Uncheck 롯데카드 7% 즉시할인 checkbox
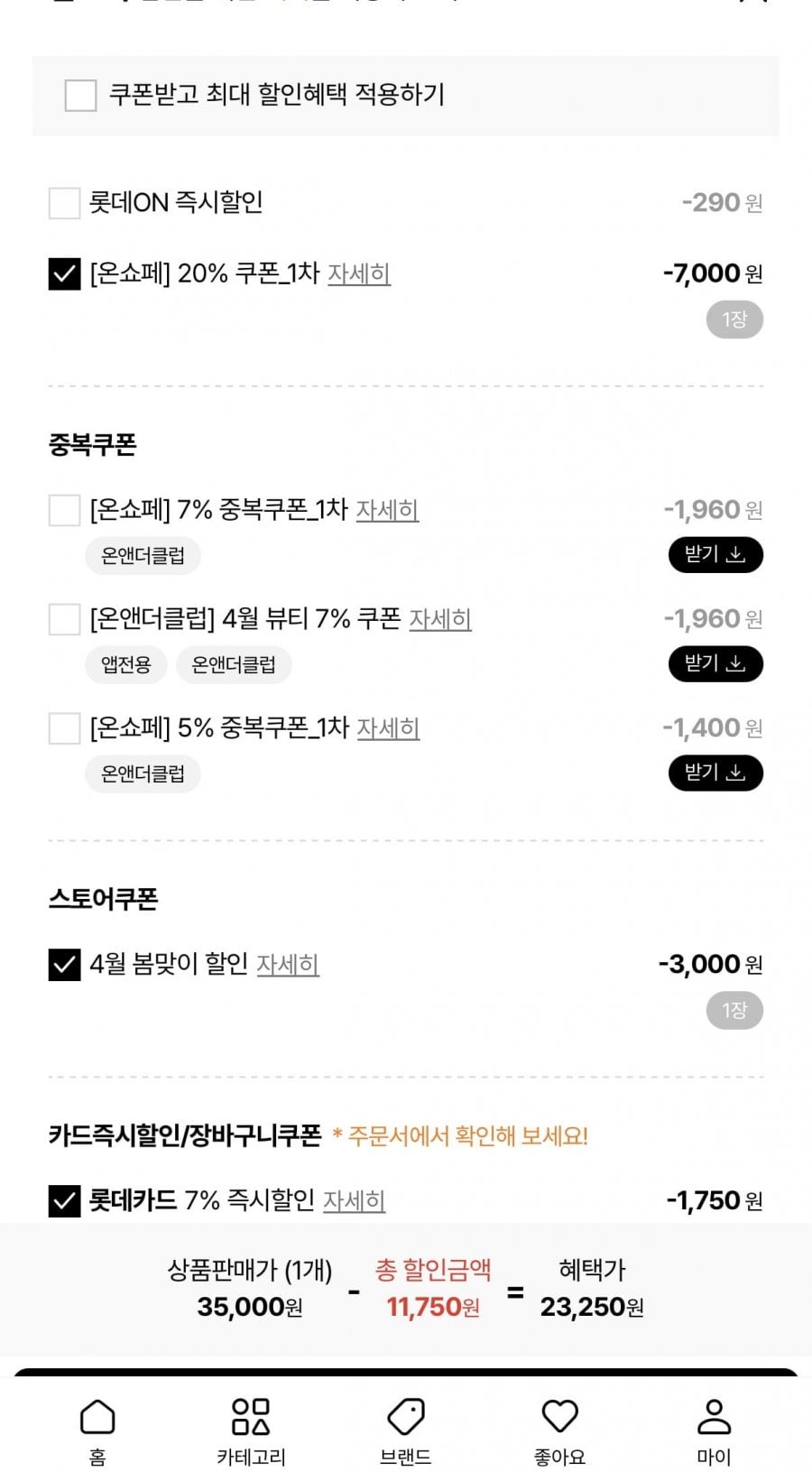This screenshot has width=812, height=1472. [64, 1201]
